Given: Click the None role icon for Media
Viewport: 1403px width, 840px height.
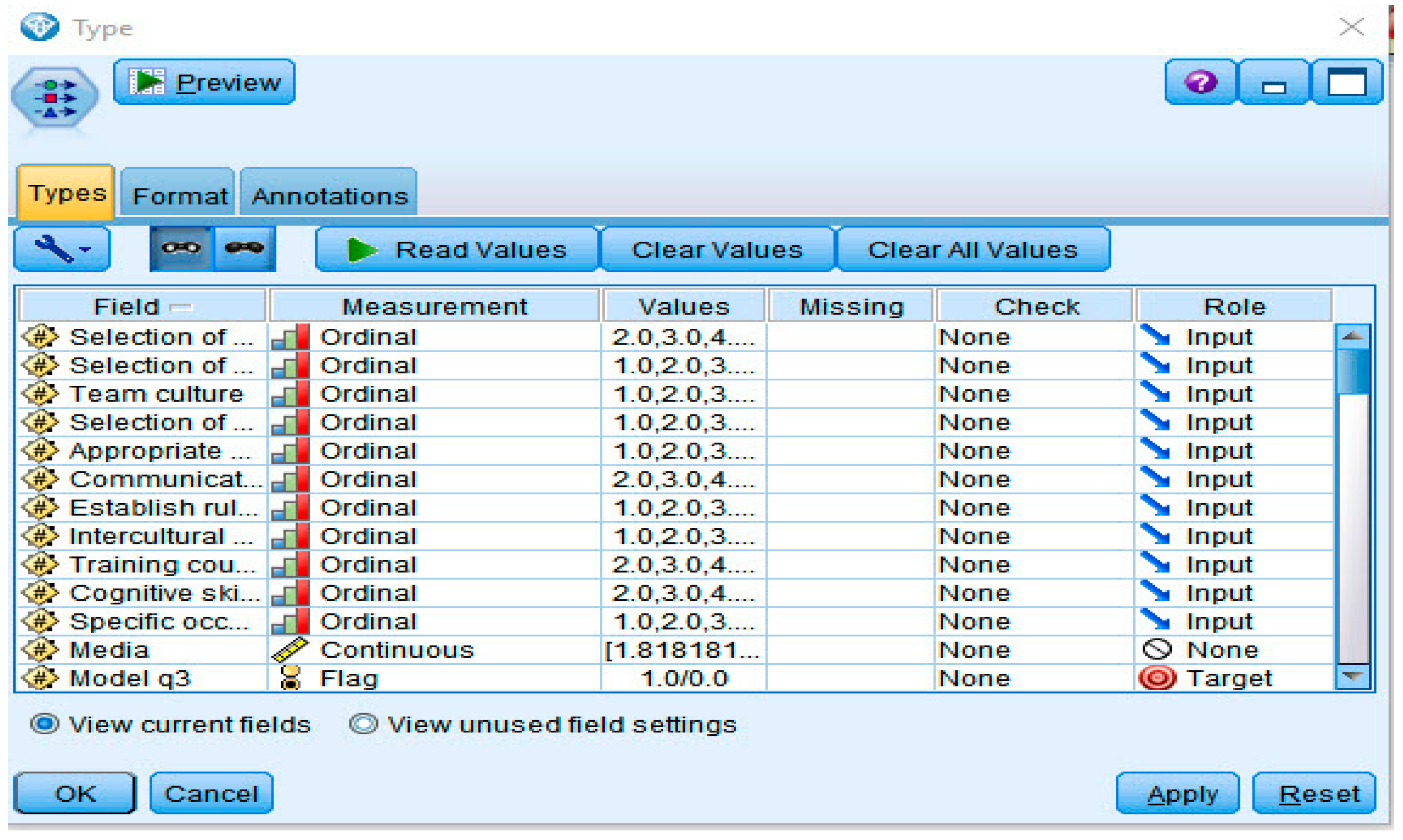Looking at the screenshot, I should pyautogui.click(x=1157, y=650).
